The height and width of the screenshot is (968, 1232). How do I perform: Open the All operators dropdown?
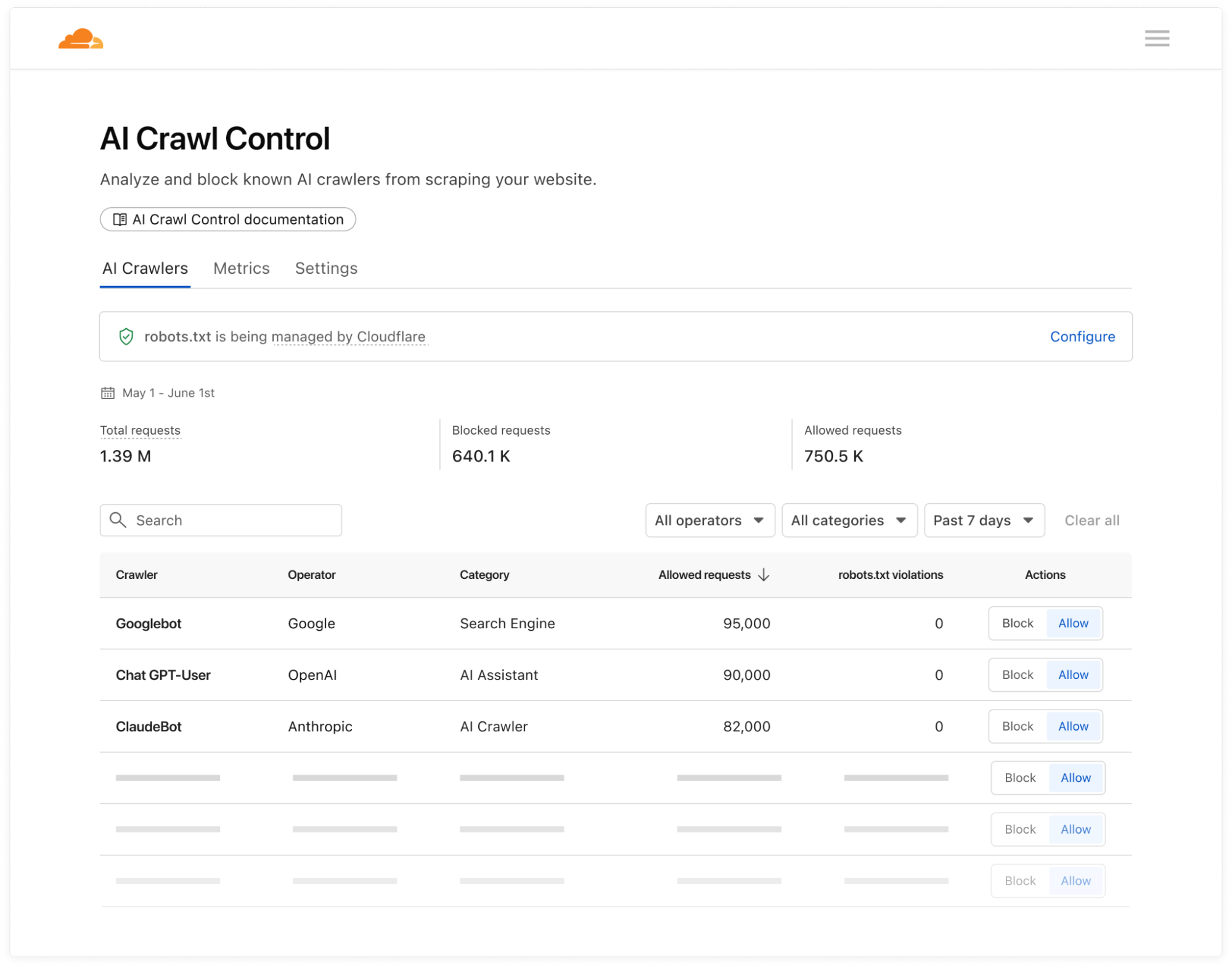tap(710, 520)
